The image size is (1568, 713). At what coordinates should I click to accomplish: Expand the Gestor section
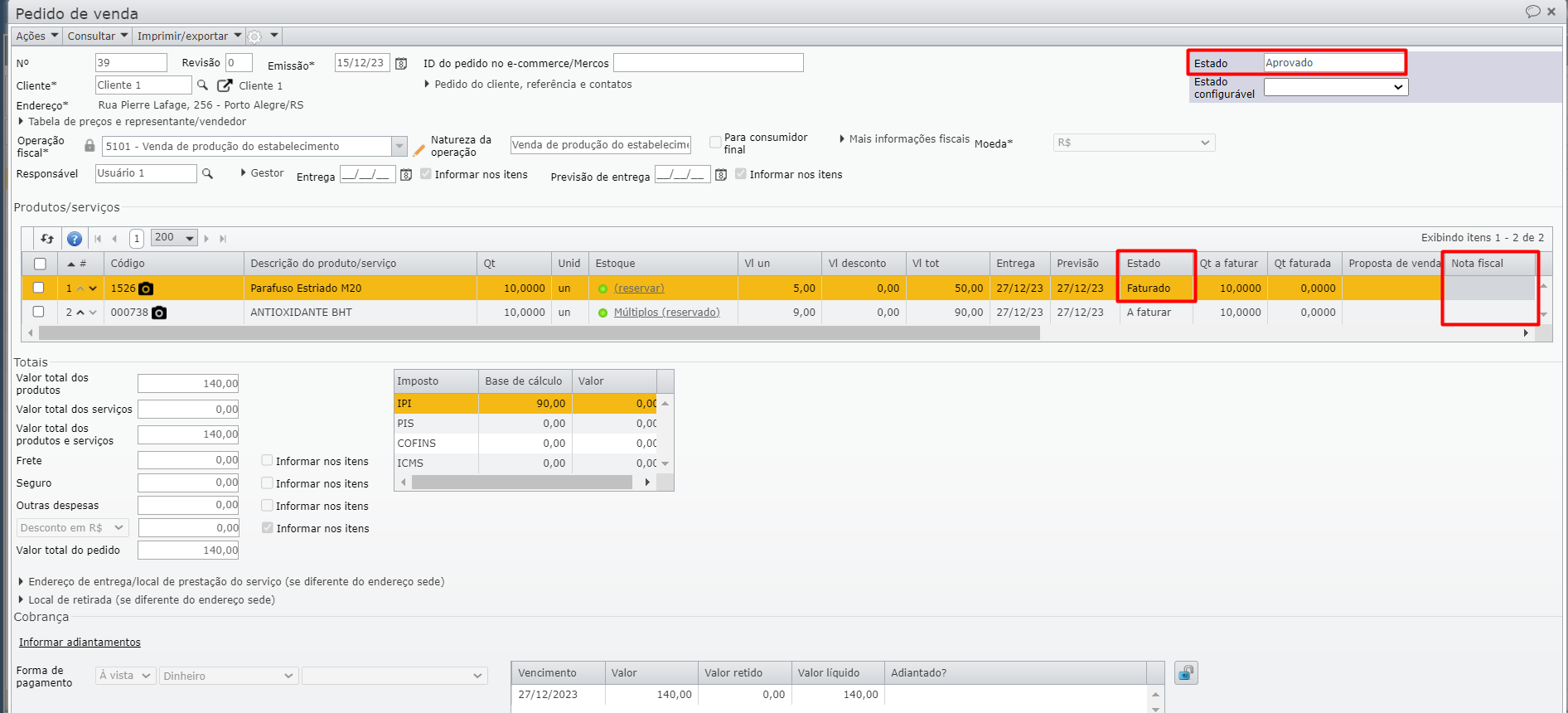pyautogui.click(x=262, y=173)
